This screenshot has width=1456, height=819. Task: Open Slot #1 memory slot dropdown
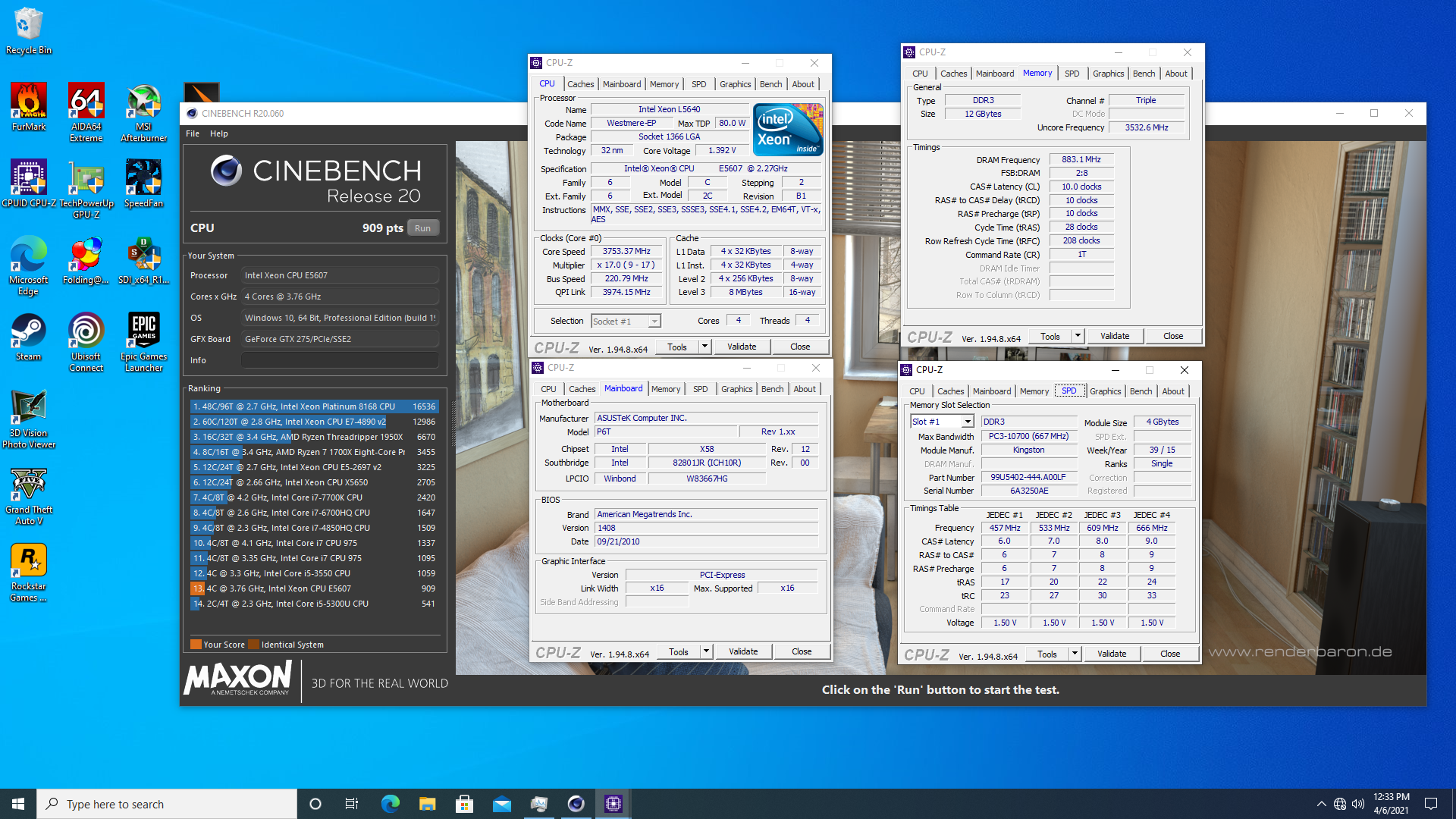pos(942,422)
